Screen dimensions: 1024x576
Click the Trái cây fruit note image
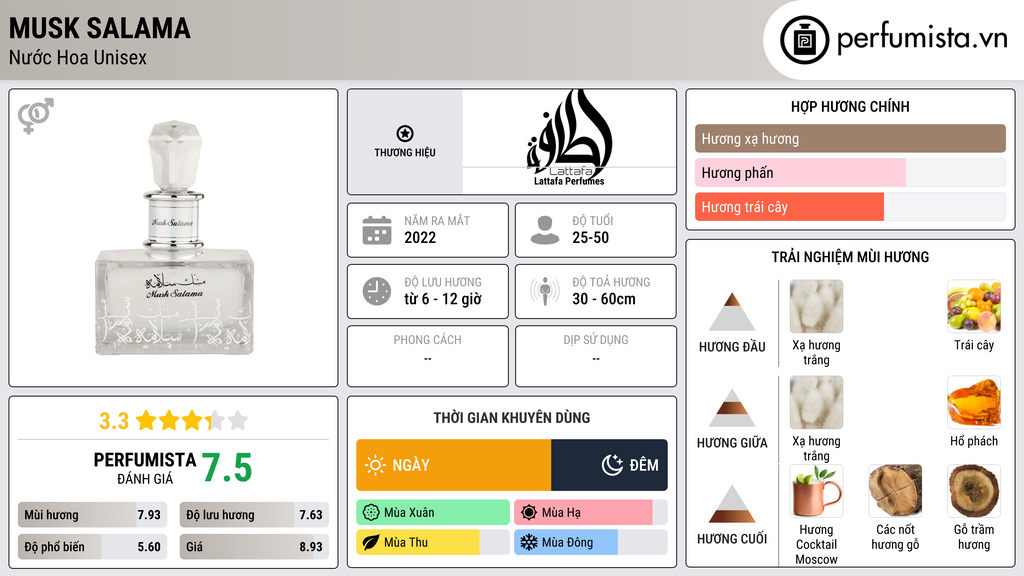973,306
